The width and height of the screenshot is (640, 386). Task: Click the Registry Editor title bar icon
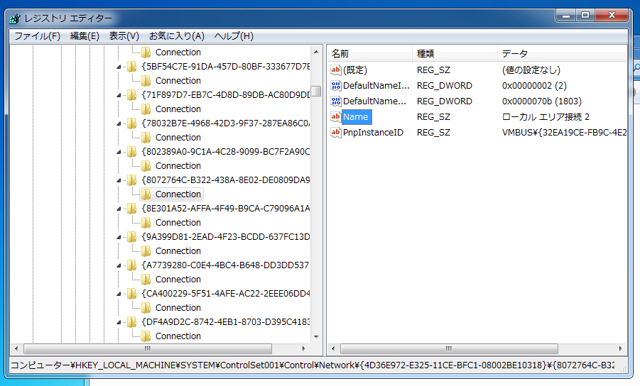point(15,18)
